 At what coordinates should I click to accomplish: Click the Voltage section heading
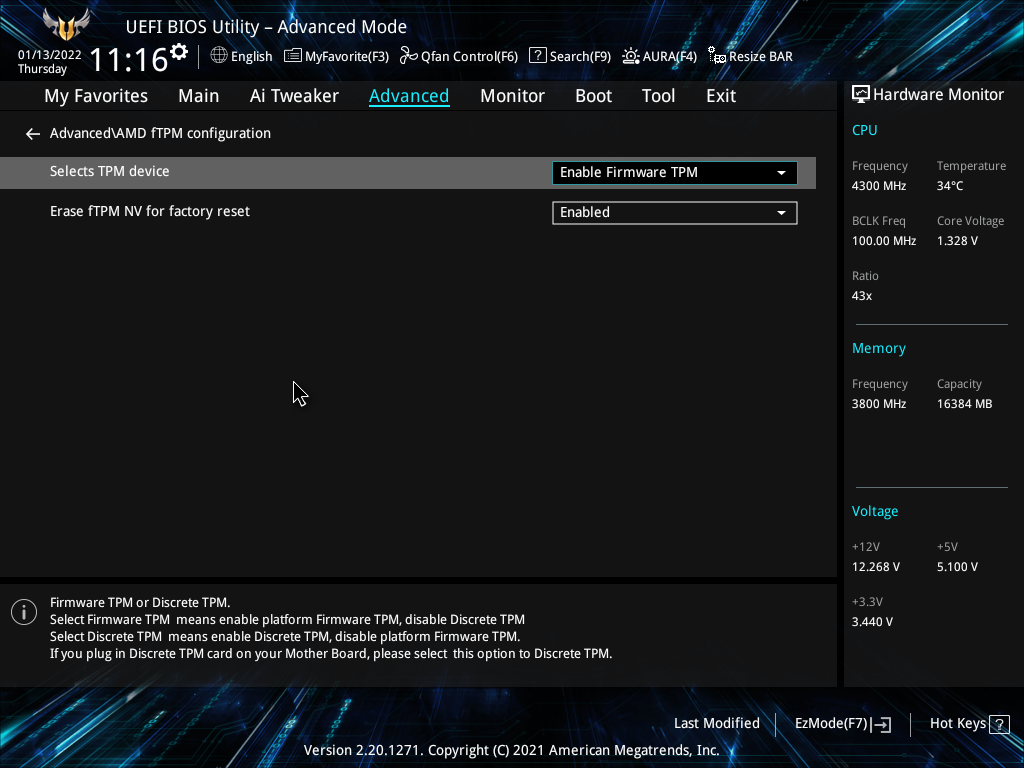[874, 512]
